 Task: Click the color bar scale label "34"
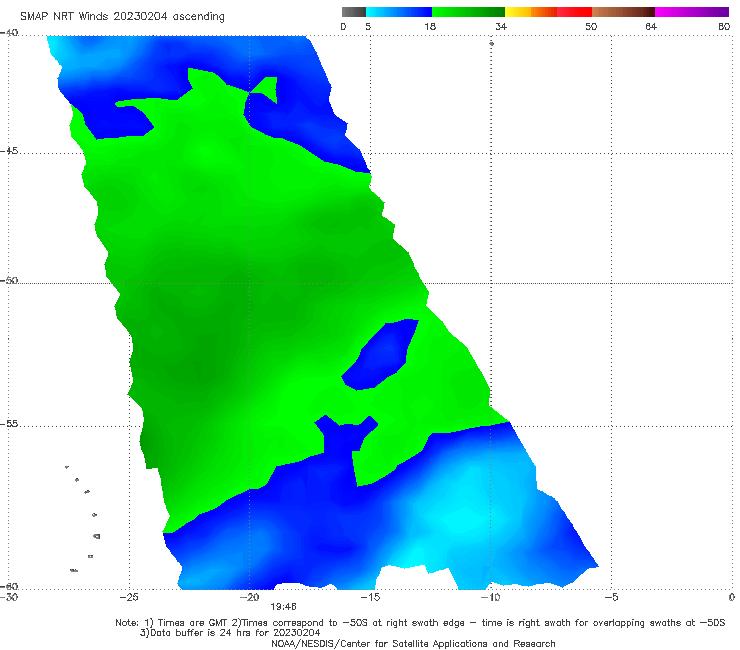point(501,27)
